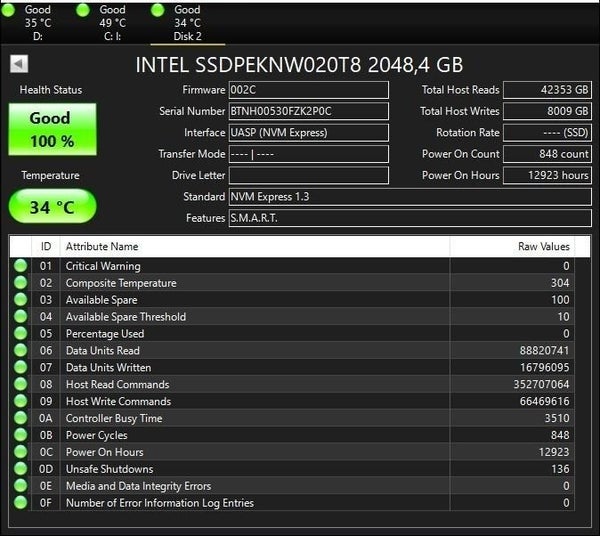Image resolution: width=600 pixels, height=536 pixels.
Task: Click the green status circle for C: I: drive
Action: pos(83,10)
